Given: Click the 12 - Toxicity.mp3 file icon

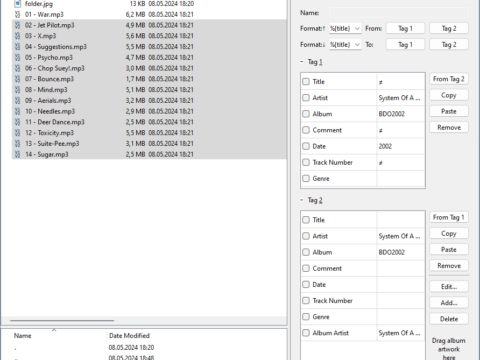Looking at the screenshot, I should pos(18,133).
